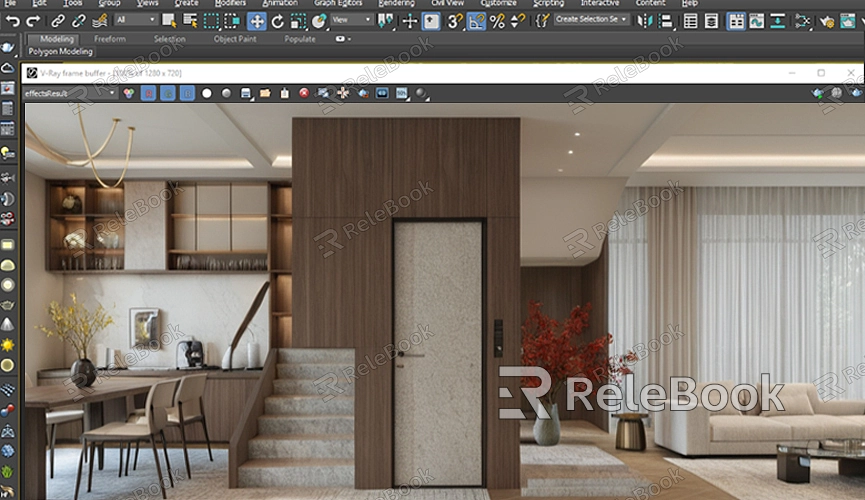Viewport: 865px width, 500px height.
Task: Click Track Mouse while rendering icon
Action: point(343,93)
